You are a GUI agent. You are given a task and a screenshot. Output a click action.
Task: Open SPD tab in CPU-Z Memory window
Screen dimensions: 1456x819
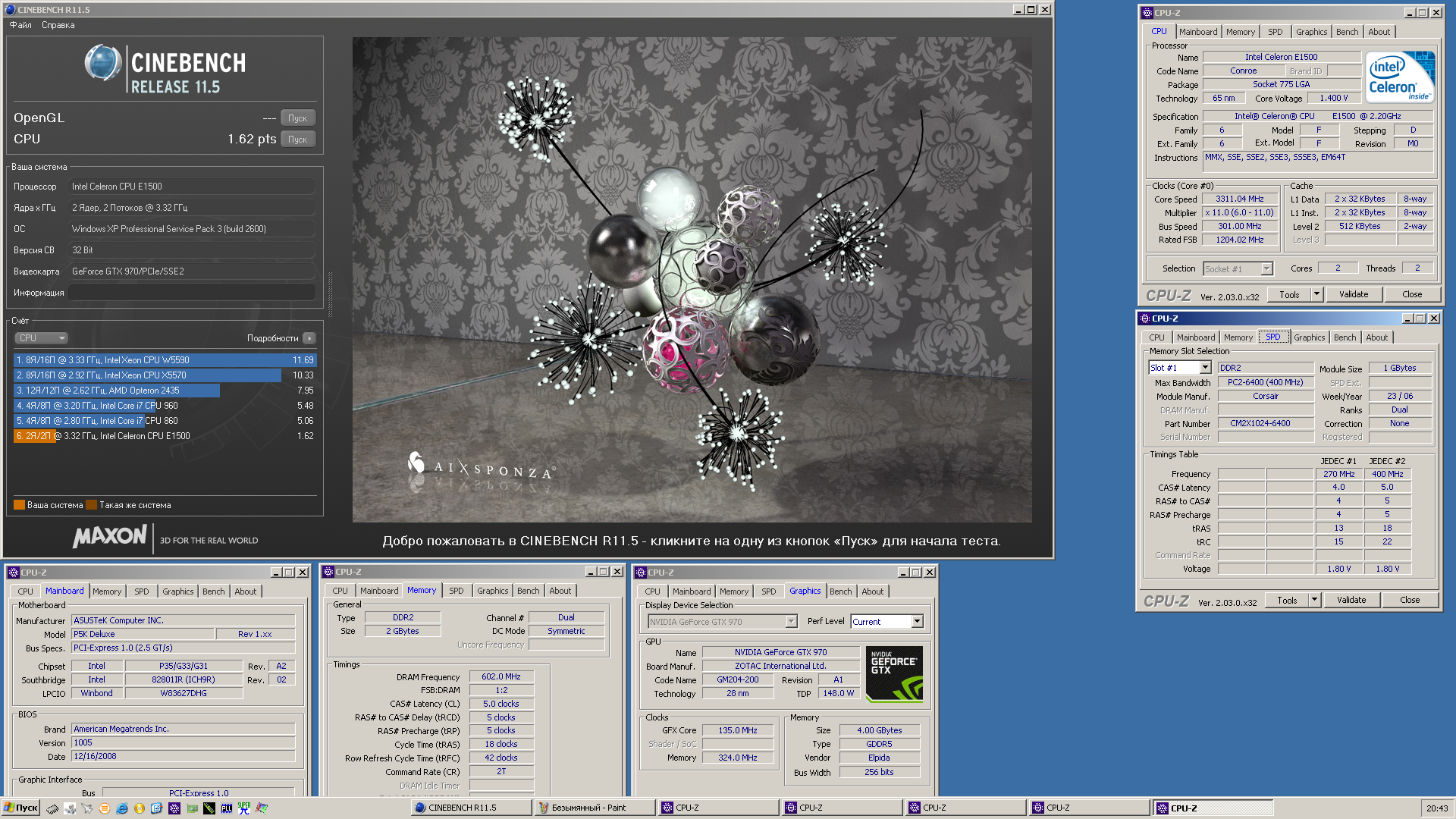pyautogui.click(x=456, y=591)
